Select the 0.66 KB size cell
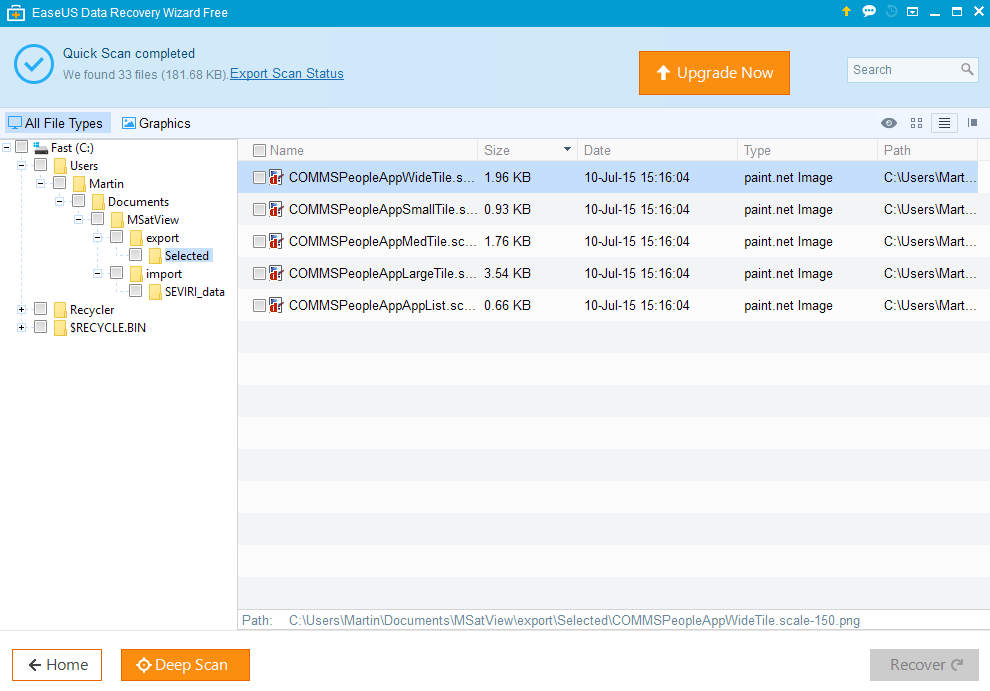 (x=508, y=306)
